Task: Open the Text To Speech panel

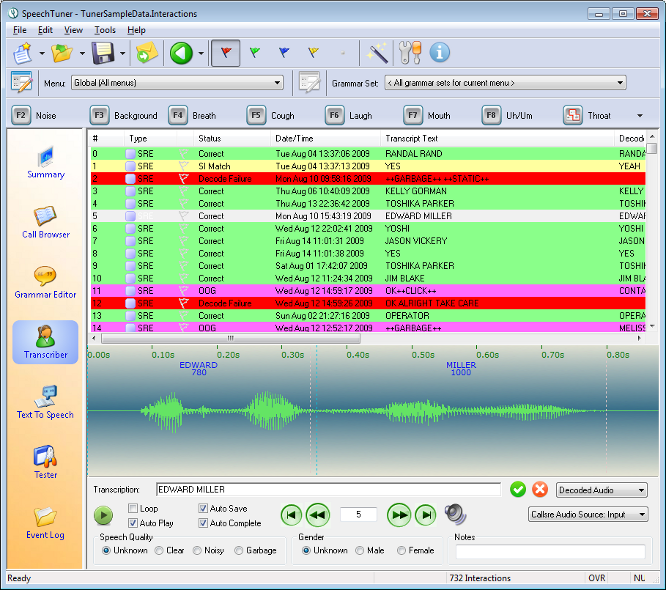Action: point(45,402)
